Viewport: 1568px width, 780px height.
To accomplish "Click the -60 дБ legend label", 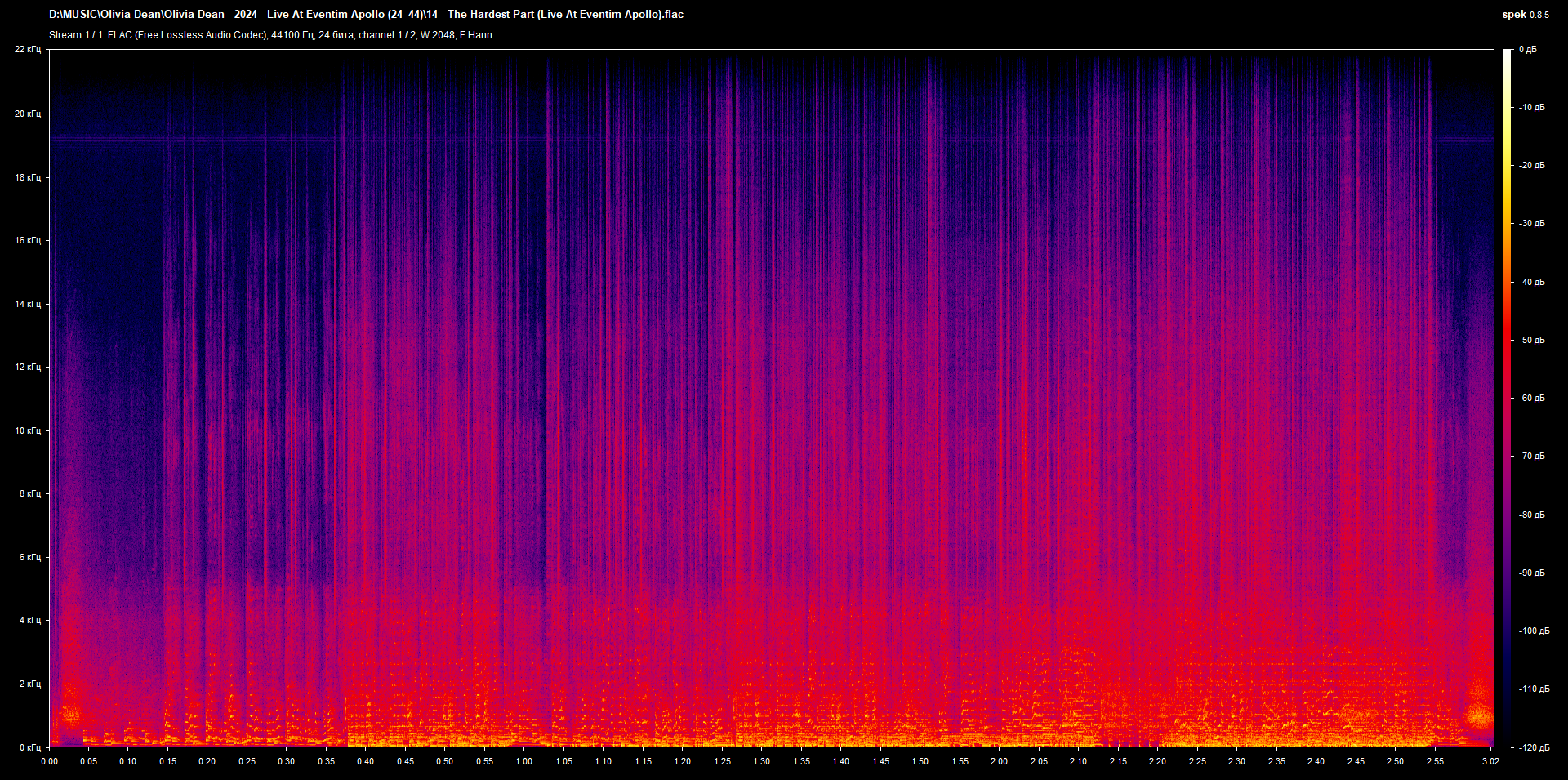I will pyautogui.click(x=1532, y=399).
